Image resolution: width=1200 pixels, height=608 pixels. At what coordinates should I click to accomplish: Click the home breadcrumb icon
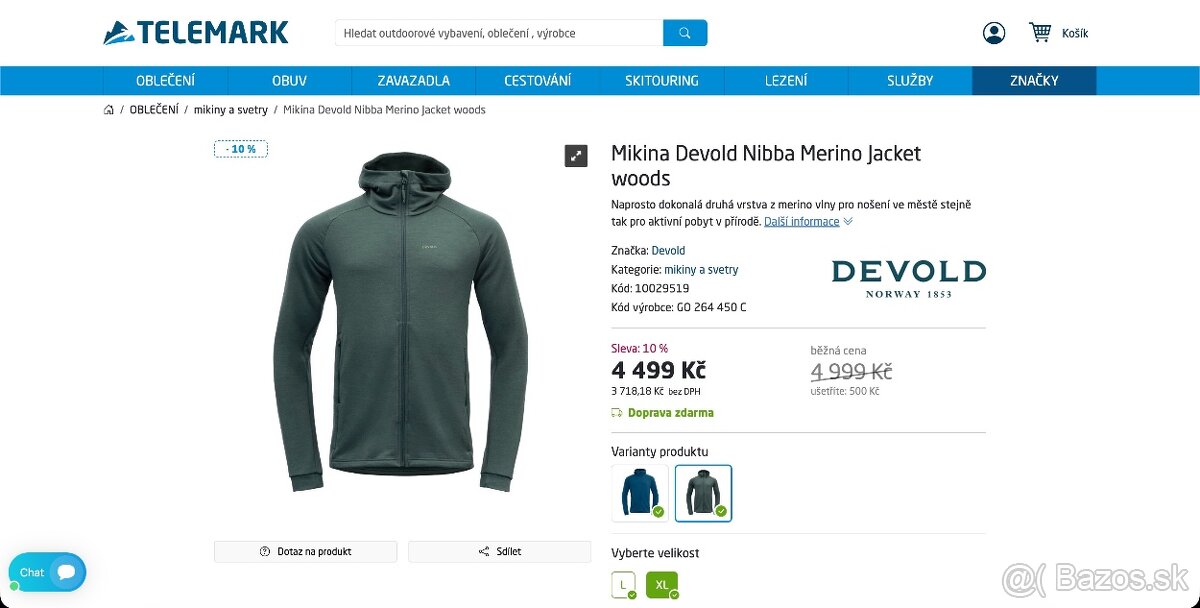pos(108,109)
